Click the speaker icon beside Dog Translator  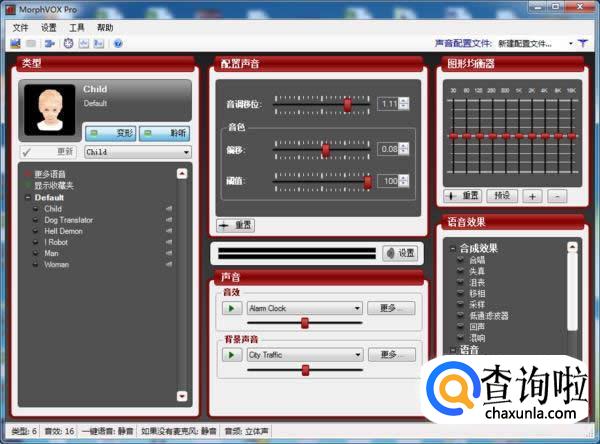[x=169, y=220]
